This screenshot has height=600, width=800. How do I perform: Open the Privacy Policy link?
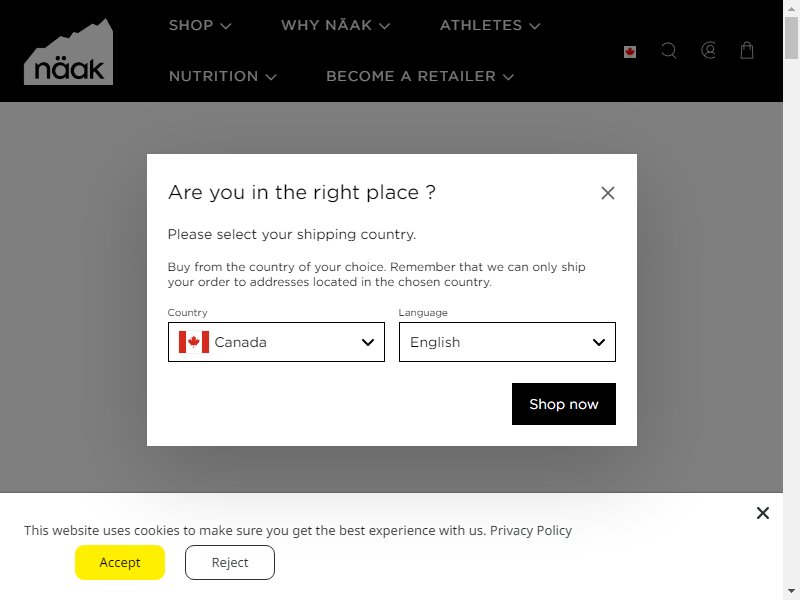click(531, 531)
